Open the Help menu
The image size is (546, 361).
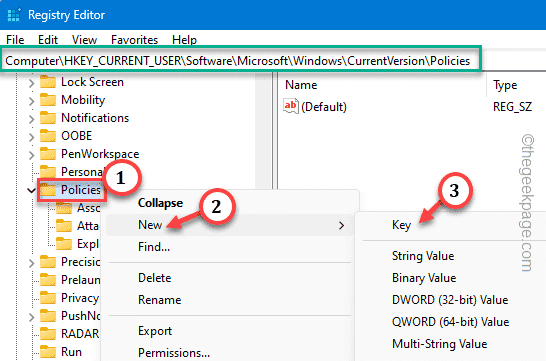(x=184, y=40)
